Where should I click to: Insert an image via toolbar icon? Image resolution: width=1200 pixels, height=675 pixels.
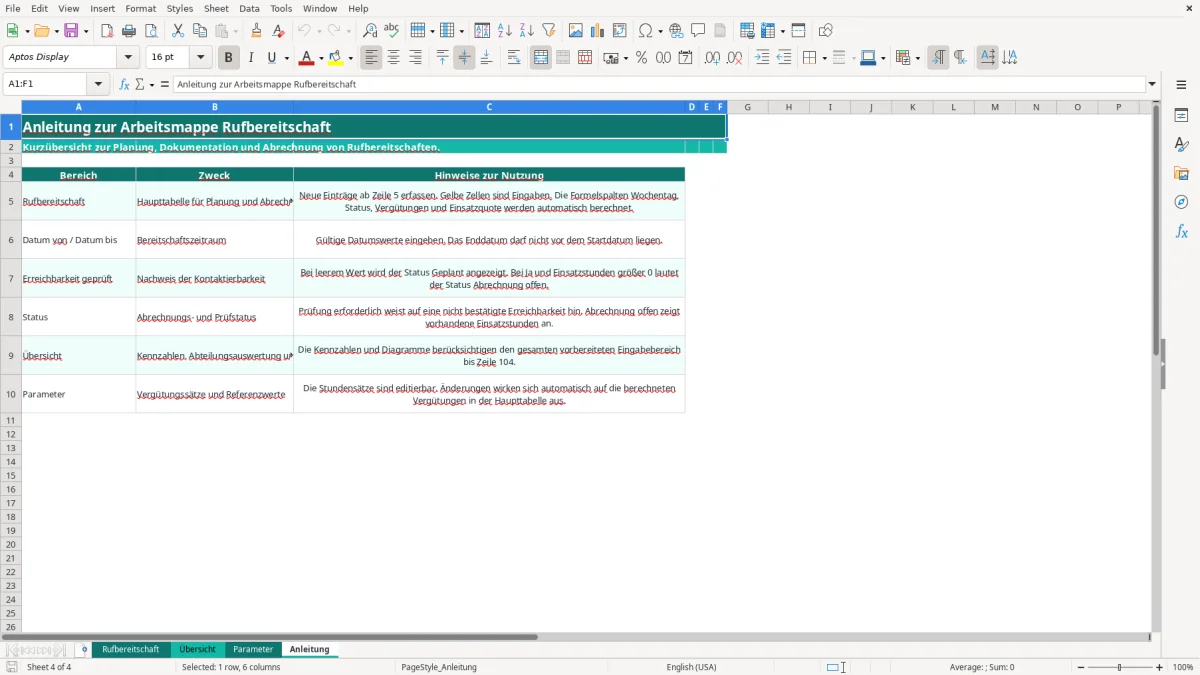[576, 31]
